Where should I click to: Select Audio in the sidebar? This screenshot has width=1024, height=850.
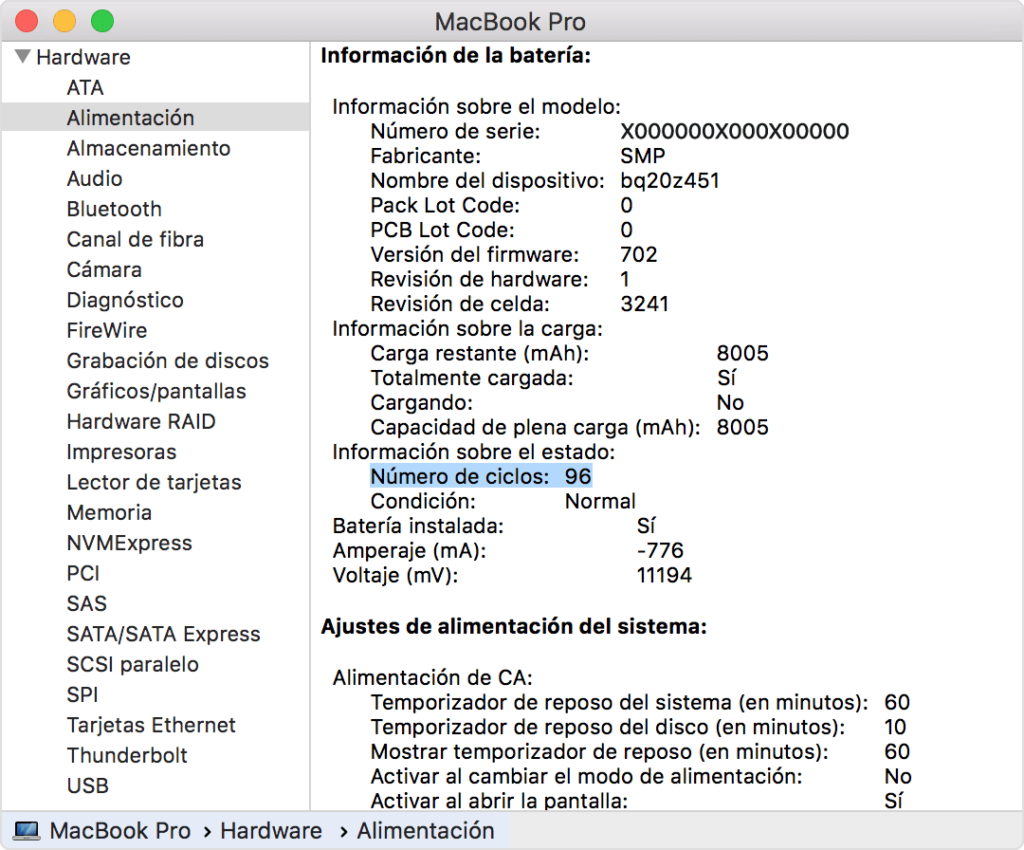95,179
